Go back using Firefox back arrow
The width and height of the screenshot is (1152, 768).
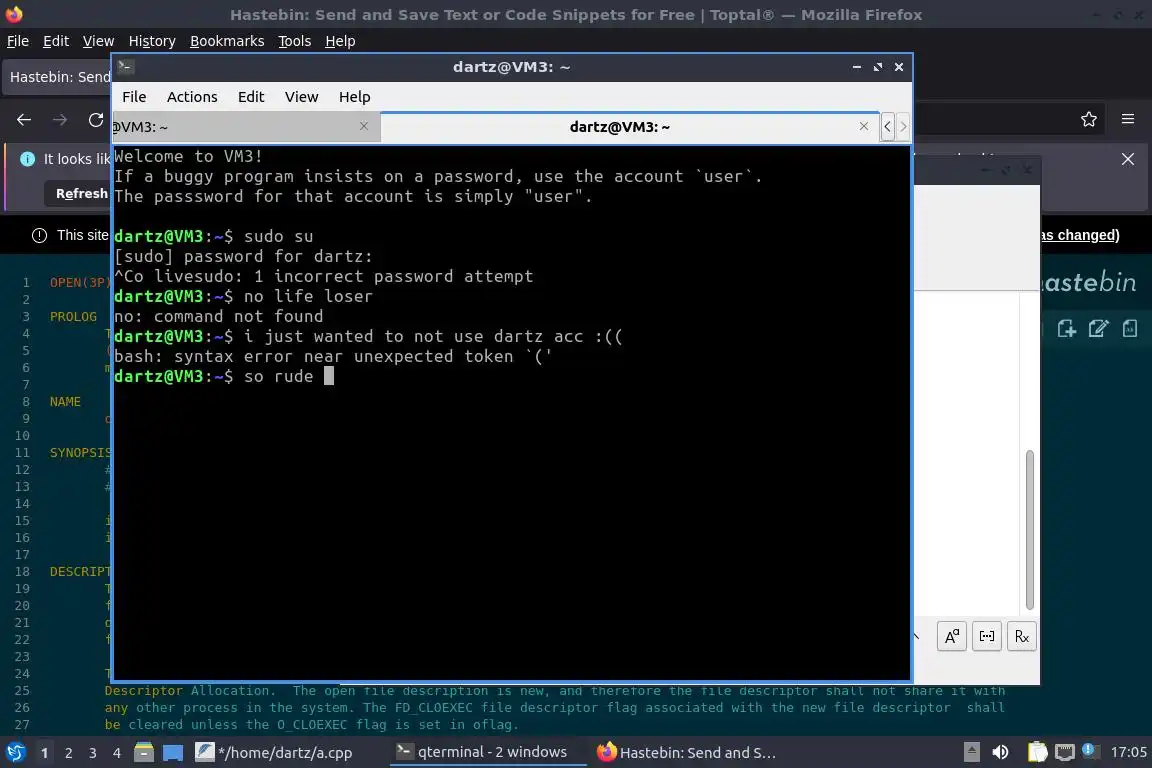tap(24, 119)
